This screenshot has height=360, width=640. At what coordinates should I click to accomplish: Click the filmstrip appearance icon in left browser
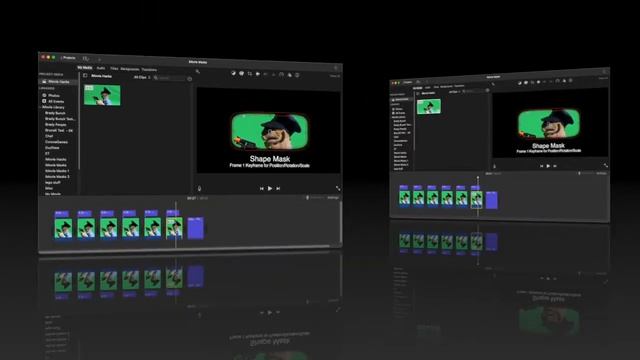point(189,79)
